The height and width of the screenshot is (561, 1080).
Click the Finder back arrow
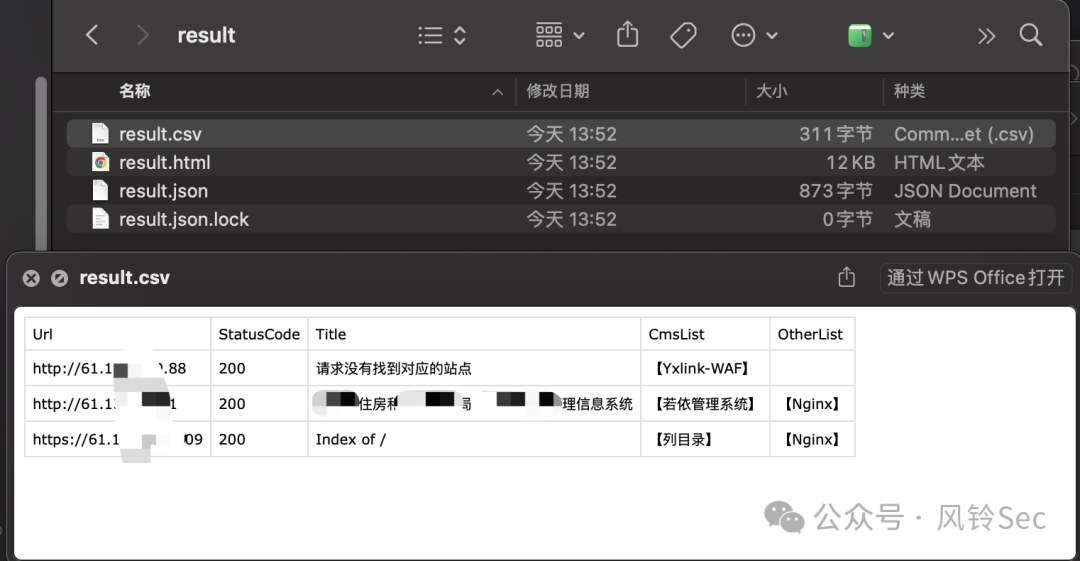(92, 36)
